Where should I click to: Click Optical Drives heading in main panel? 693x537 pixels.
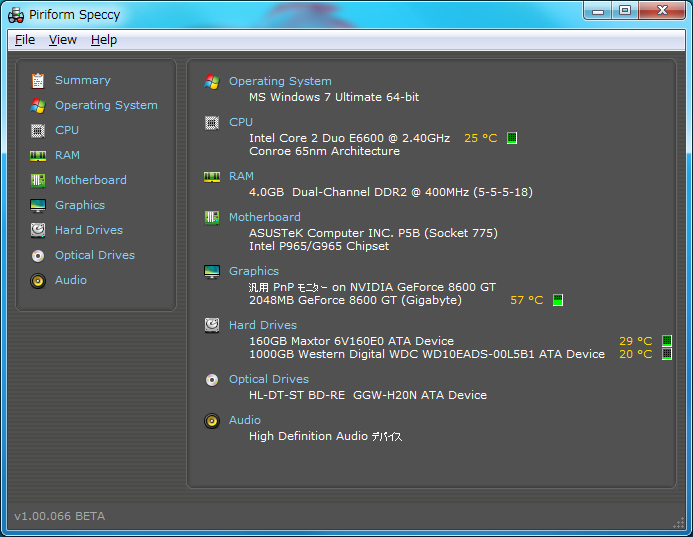[x=269, y=380]
